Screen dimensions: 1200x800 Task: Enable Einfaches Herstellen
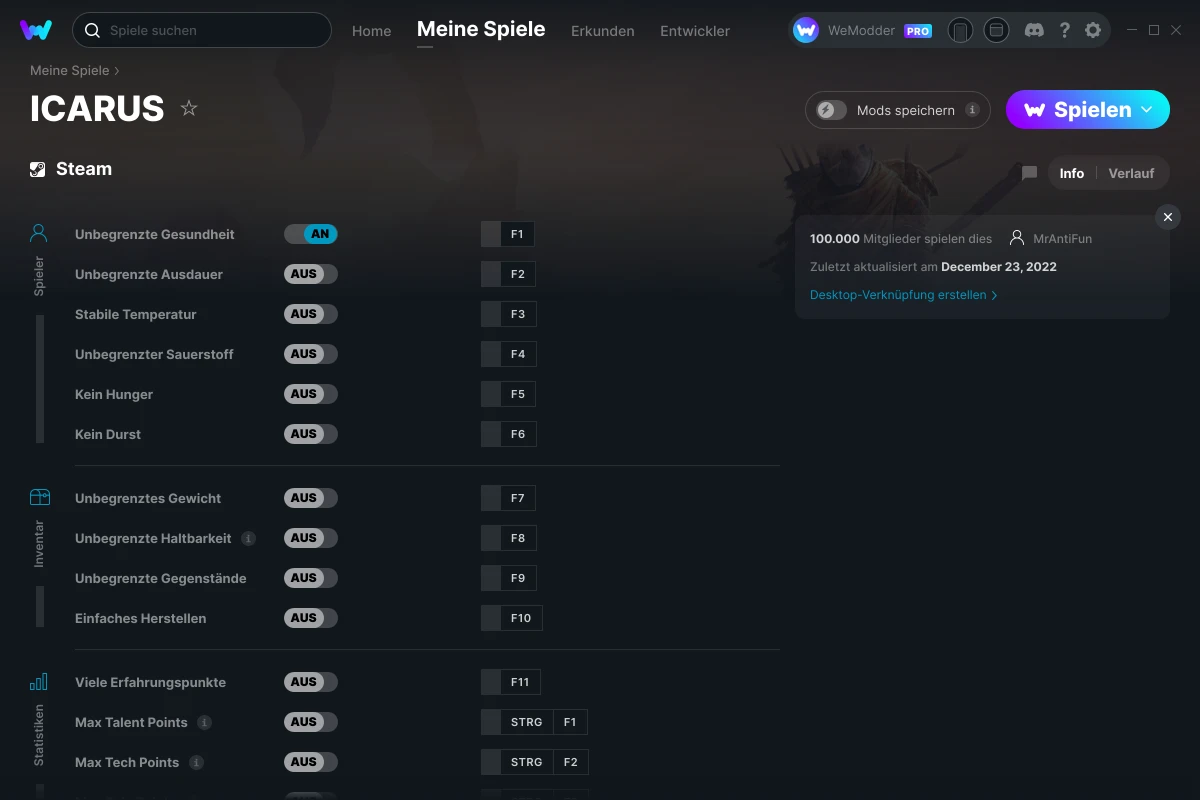point(311,618)
